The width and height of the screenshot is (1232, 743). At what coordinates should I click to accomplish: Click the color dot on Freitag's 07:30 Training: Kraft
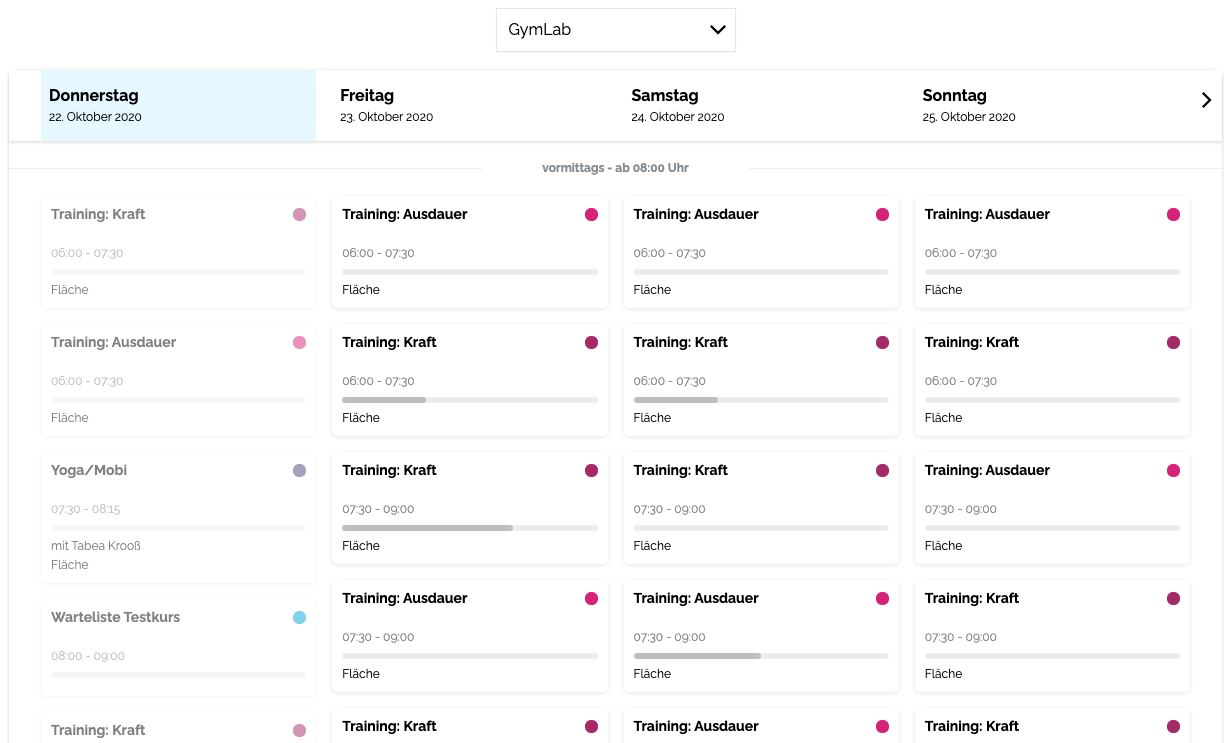tap(591, 470)
